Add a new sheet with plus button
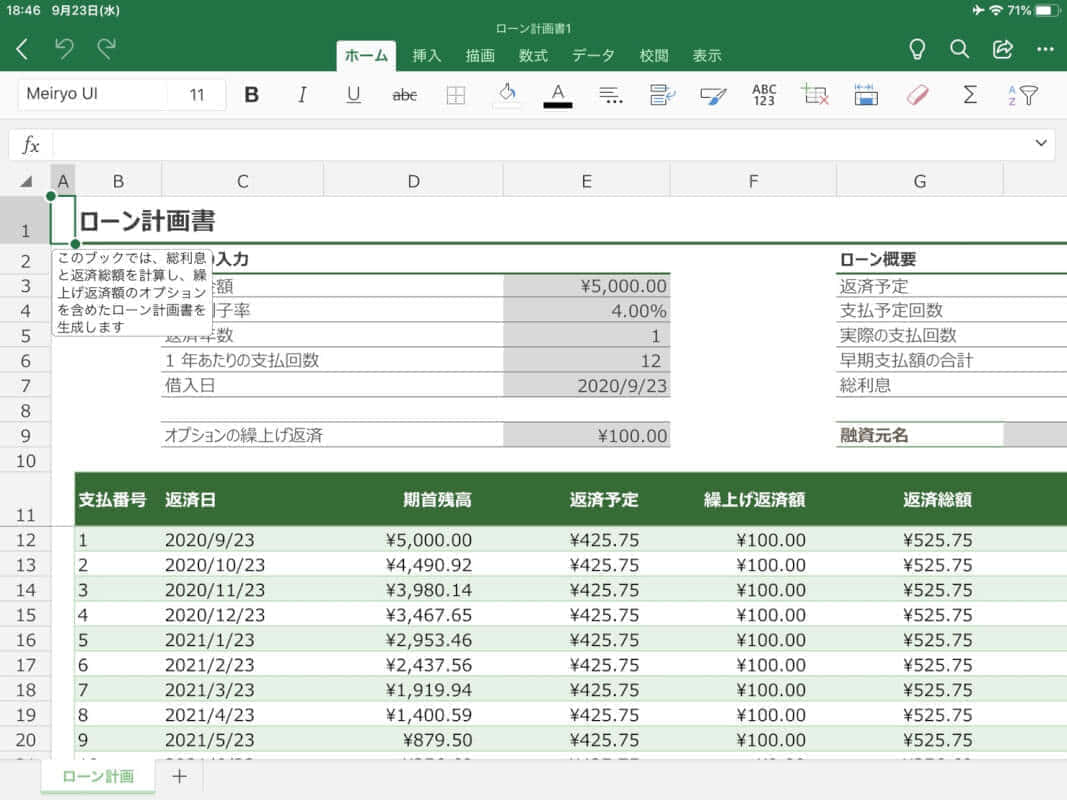This screenshot has width=1067, height=800. (179, 776)
